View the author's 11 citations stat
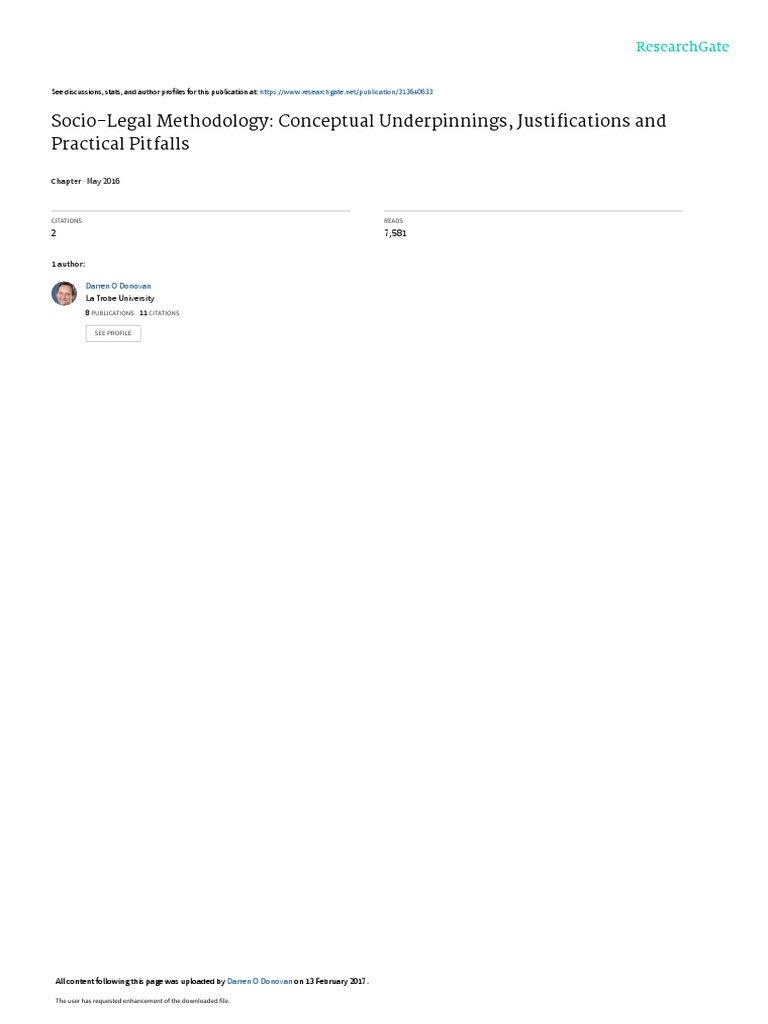 (159, 313)
